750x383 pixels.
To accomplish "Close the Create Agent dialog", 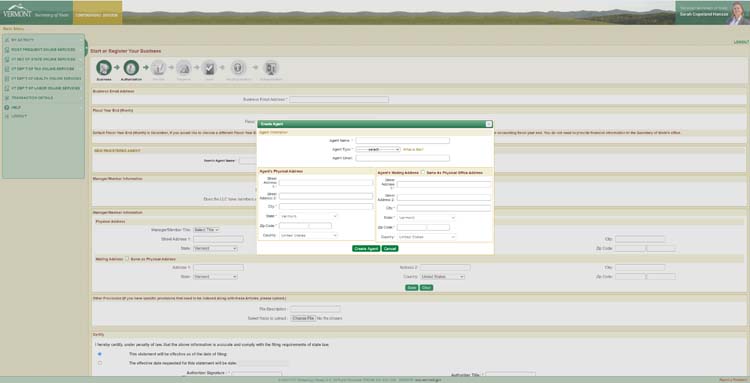I will (x=488, y=124).
